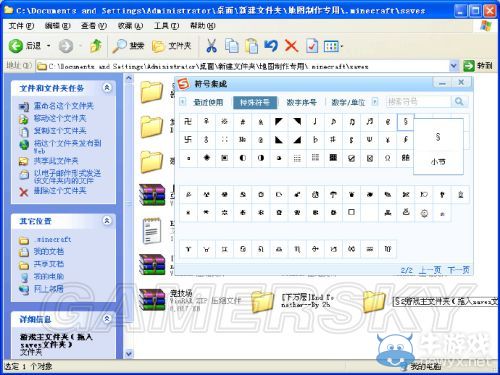The width and height of the screenshot is (500, 375).
Task: Go to previous symbol page (上一页)
Action: [x=430, y=270]
